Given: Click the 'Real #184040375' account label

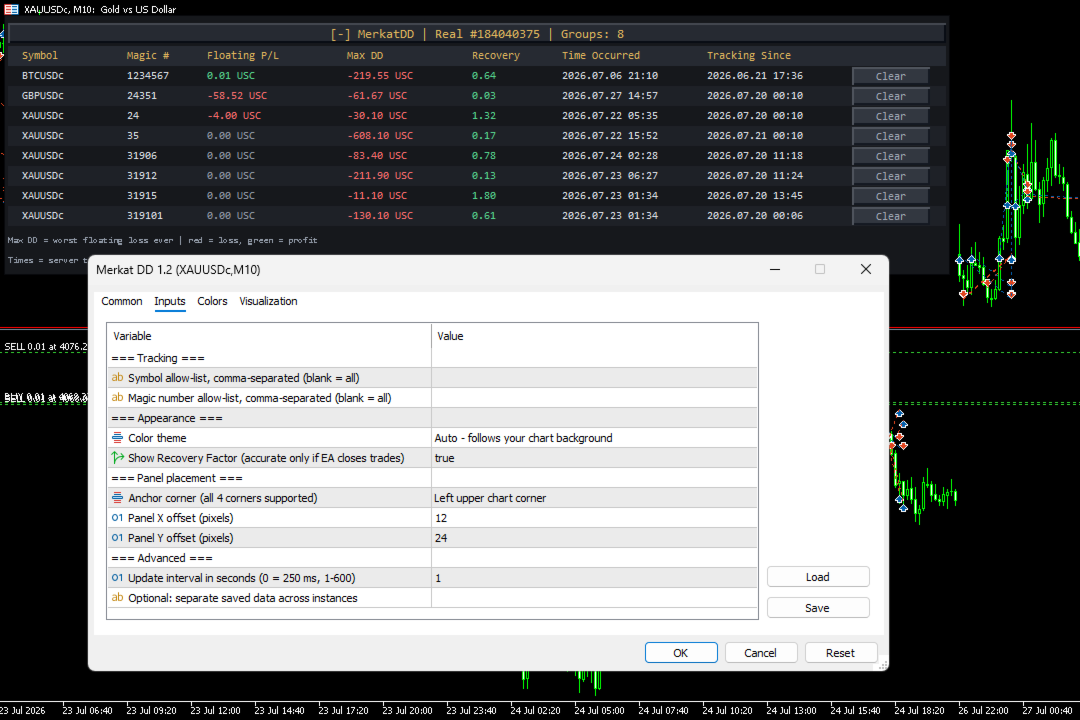Looking at the screenshot, I should 487,34.
